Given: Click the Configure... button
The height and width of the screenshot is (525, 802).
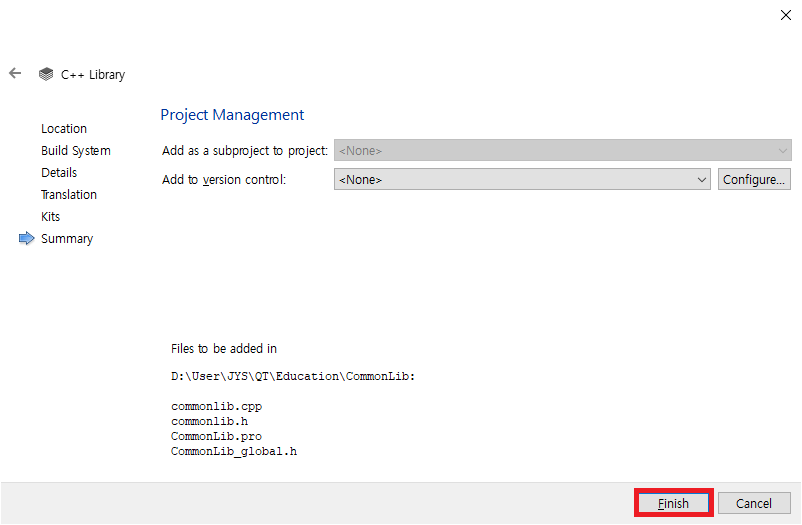Looking at the screenshot, I should coord(754,180).
